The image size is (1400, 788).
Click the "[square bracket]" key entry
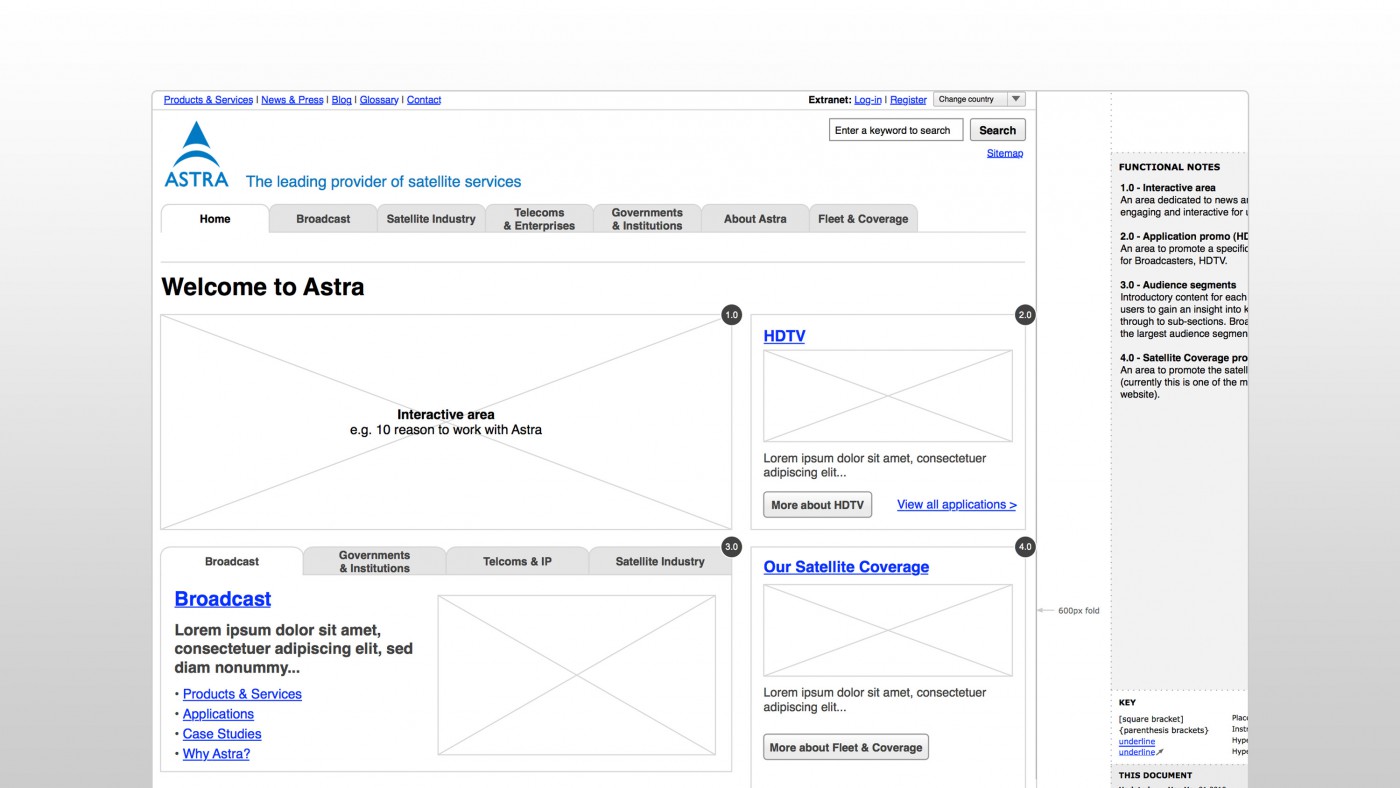tap(1151, 719)
